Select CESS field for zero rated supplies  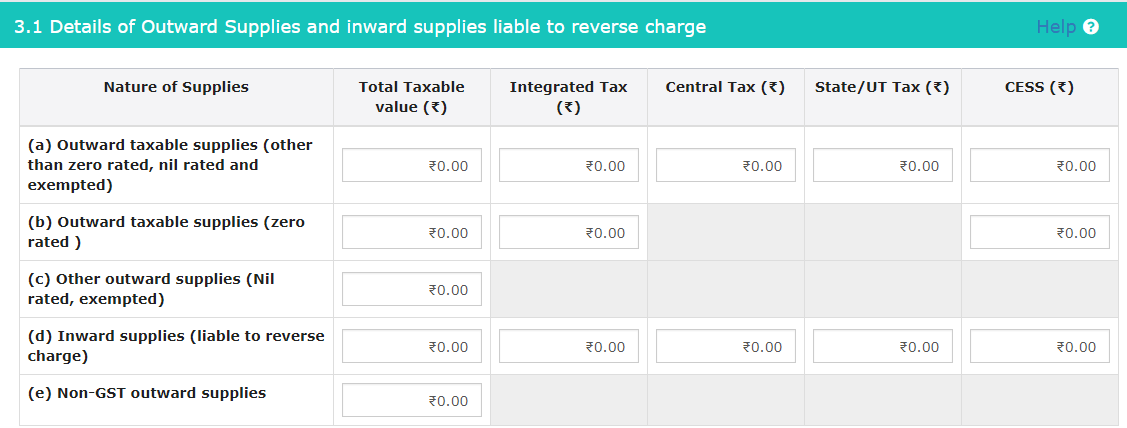pos(1039,232)
